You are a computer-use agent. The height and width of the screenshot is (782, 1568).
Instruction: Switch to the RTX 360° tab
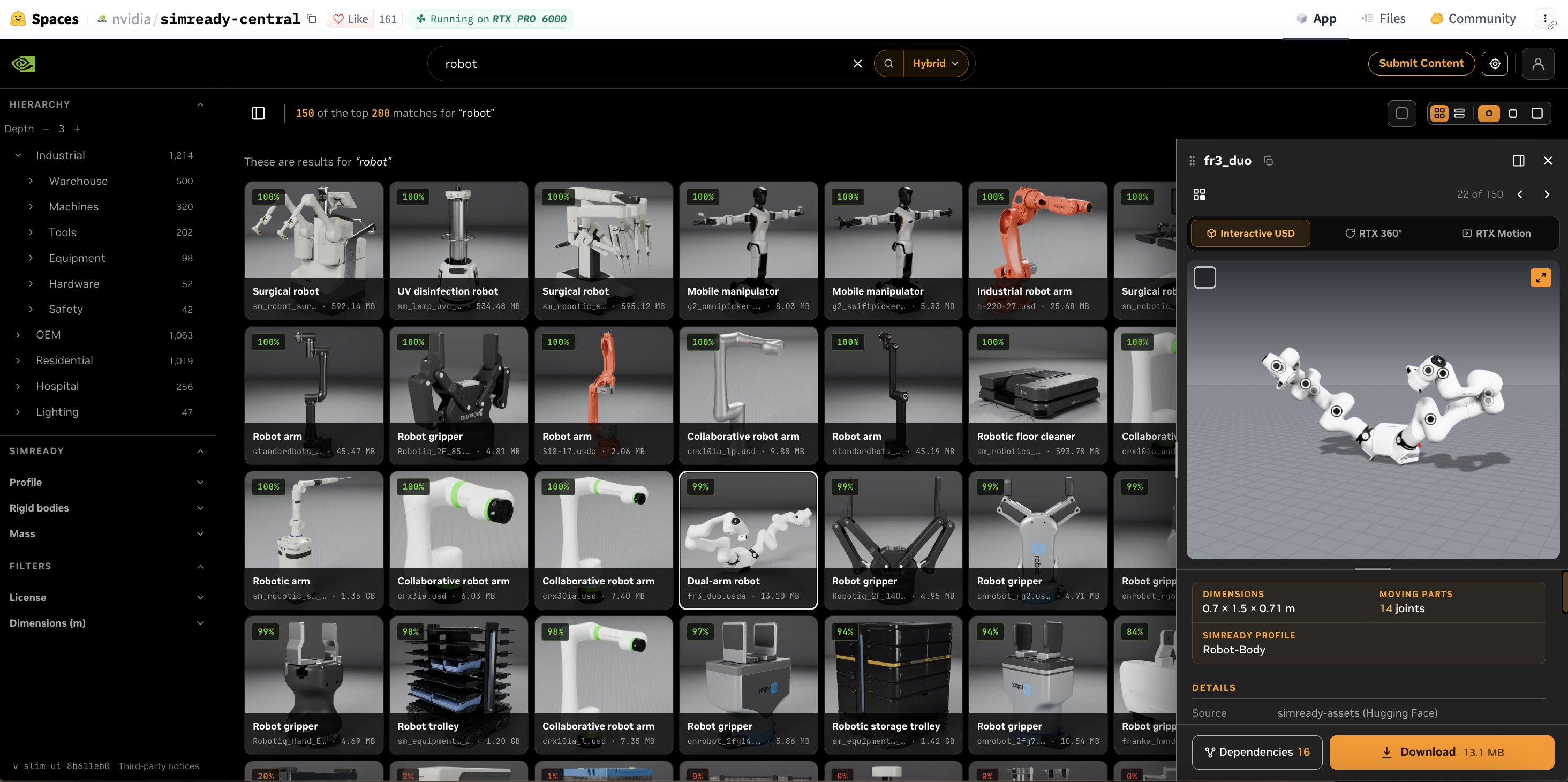click(x=1373, y=233)
